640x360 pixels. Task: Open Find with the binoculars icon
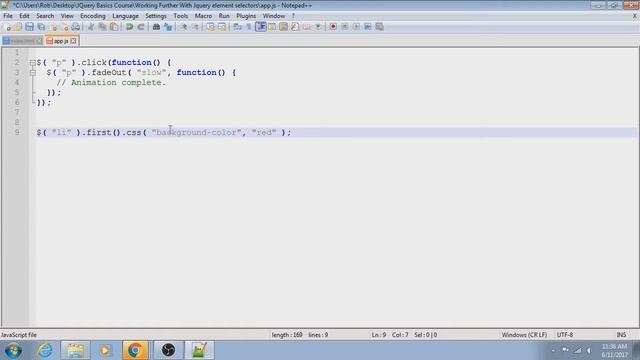(156, 27)
